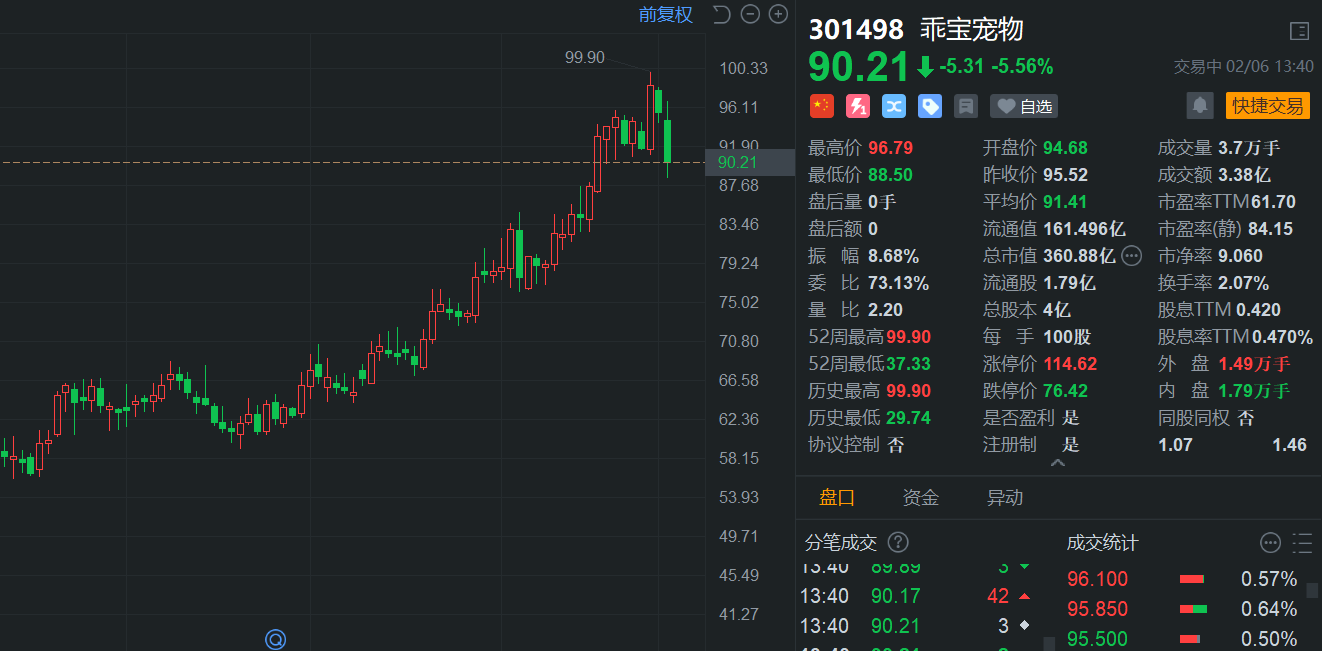Select the 13:40 trade at 90.17
1322x651 pixels.
918,597
